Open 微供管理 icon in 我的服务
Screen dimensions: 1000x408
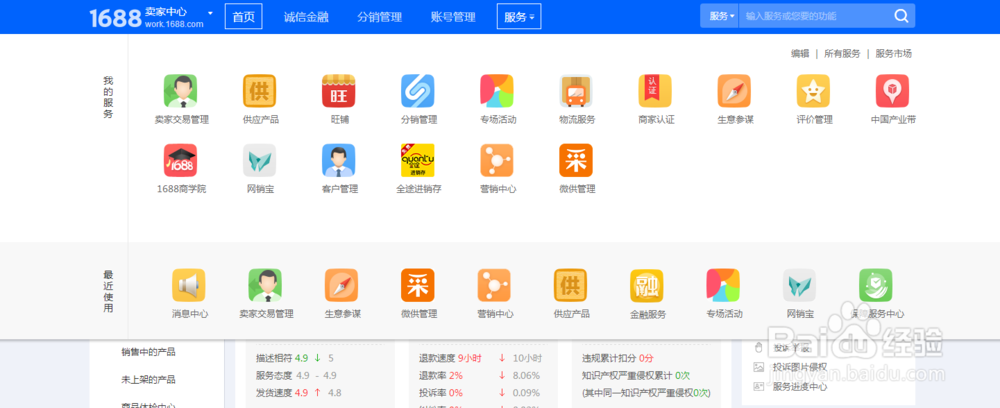click(x=576, y=160)
